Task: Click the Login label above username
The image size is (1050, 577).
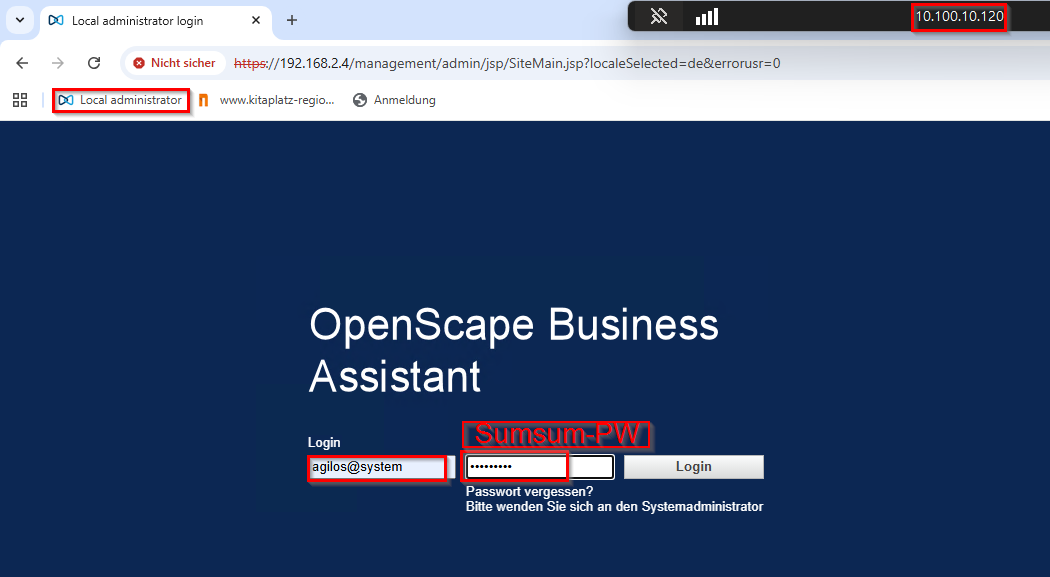Action: [x=324, y=442]
